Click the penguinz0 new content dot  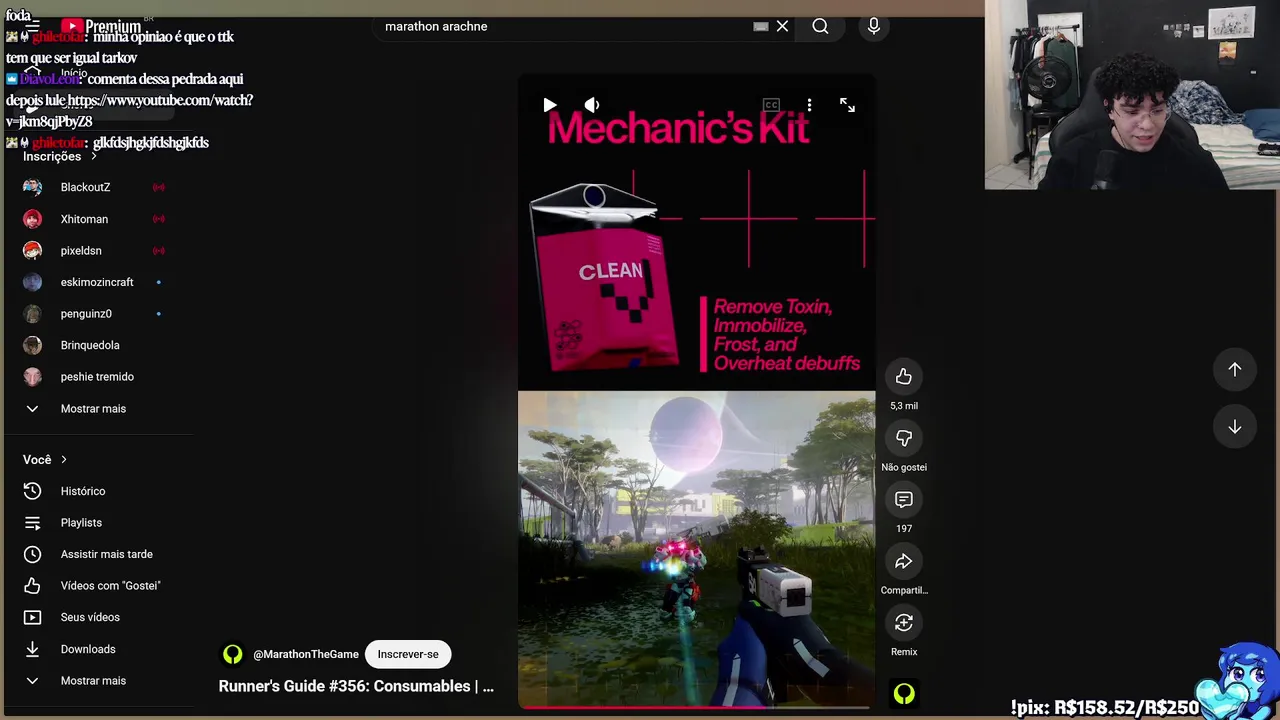coord(158,314)
